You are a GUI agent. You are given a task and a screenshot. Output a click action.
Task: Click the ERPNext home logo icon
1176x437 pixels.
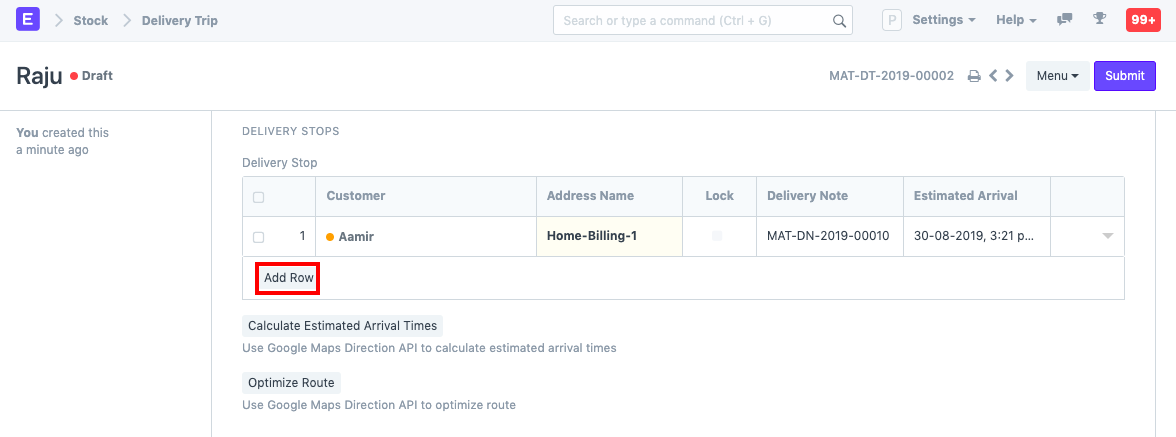coord(28,20)
